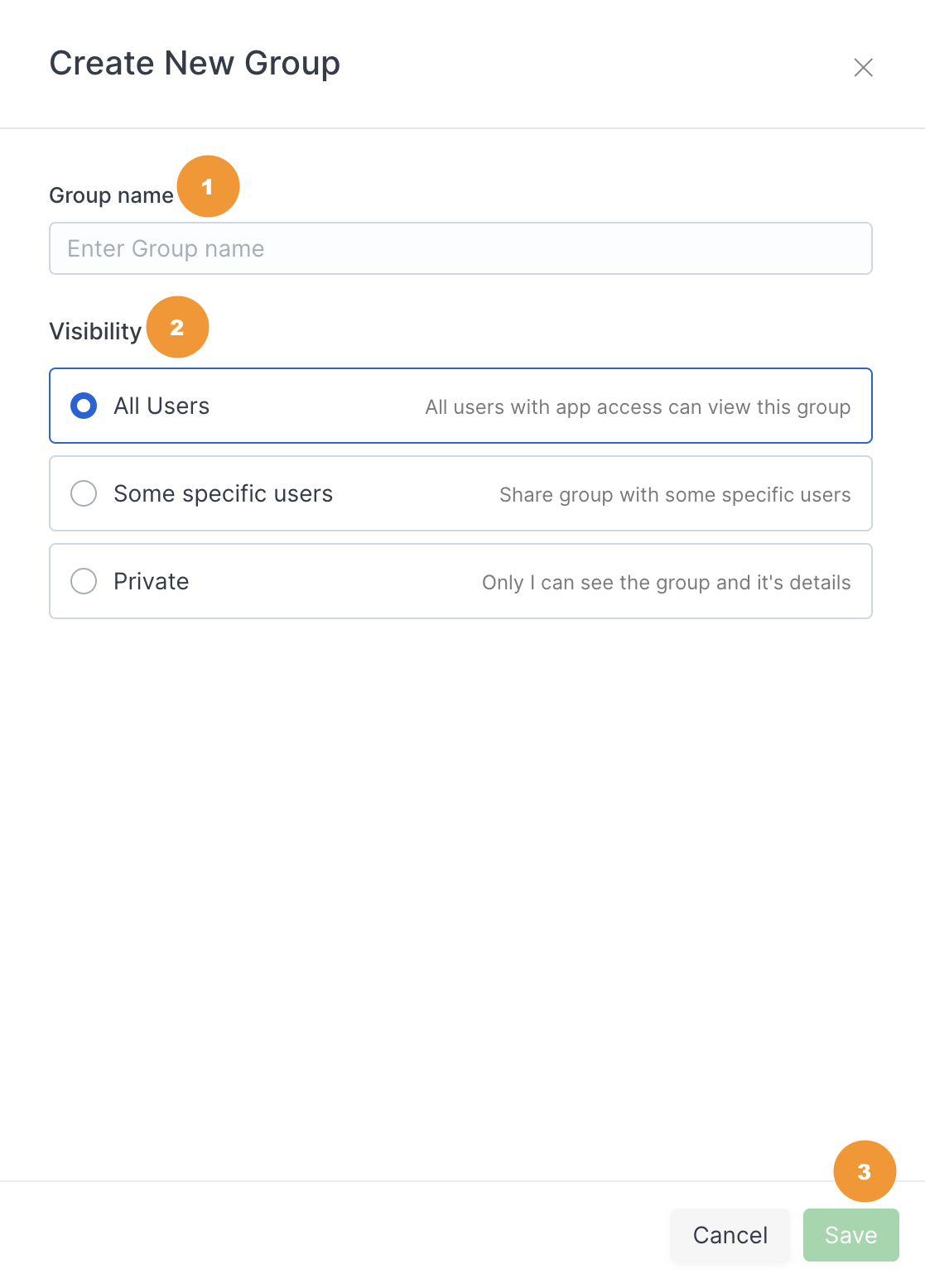Image resolution: width=925 pixels, height=1288 pixels.
Task: Focus the Enter Group name field
Action: point(460,248)
